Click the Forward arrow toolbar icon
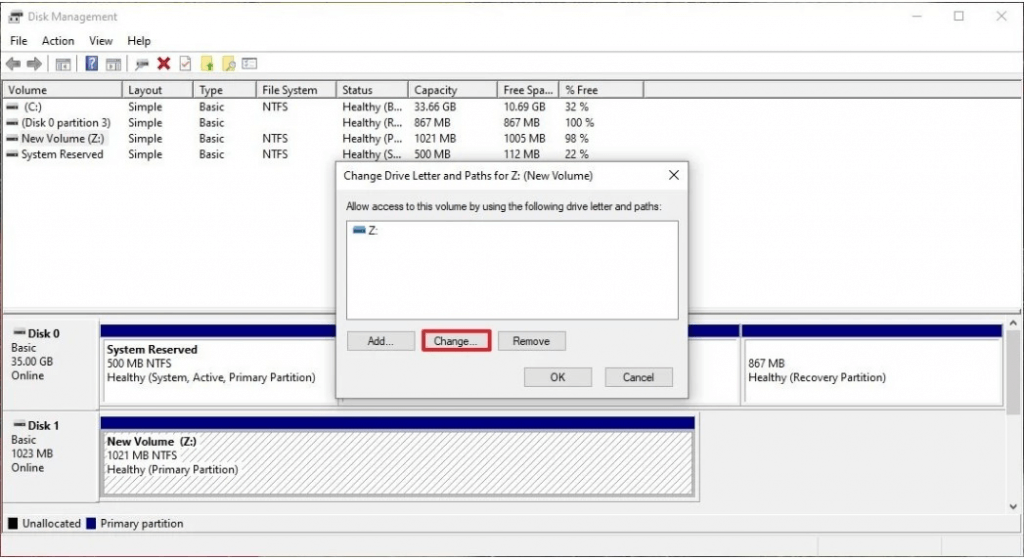Screen dimensions: 1024x559 34,63
